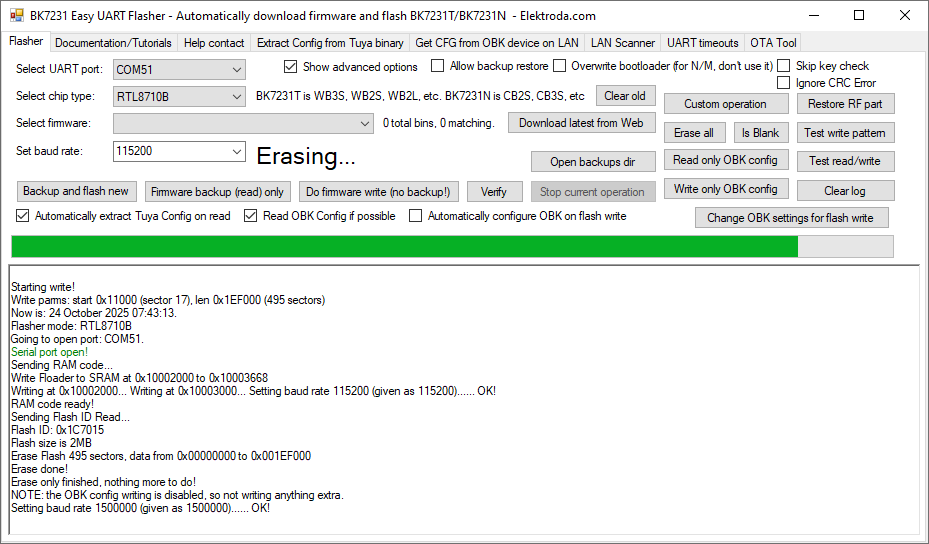Click the Restore RF part button
Image resolution: width=929 pixels, height=544 pixels.
click(x=845, y=104)
